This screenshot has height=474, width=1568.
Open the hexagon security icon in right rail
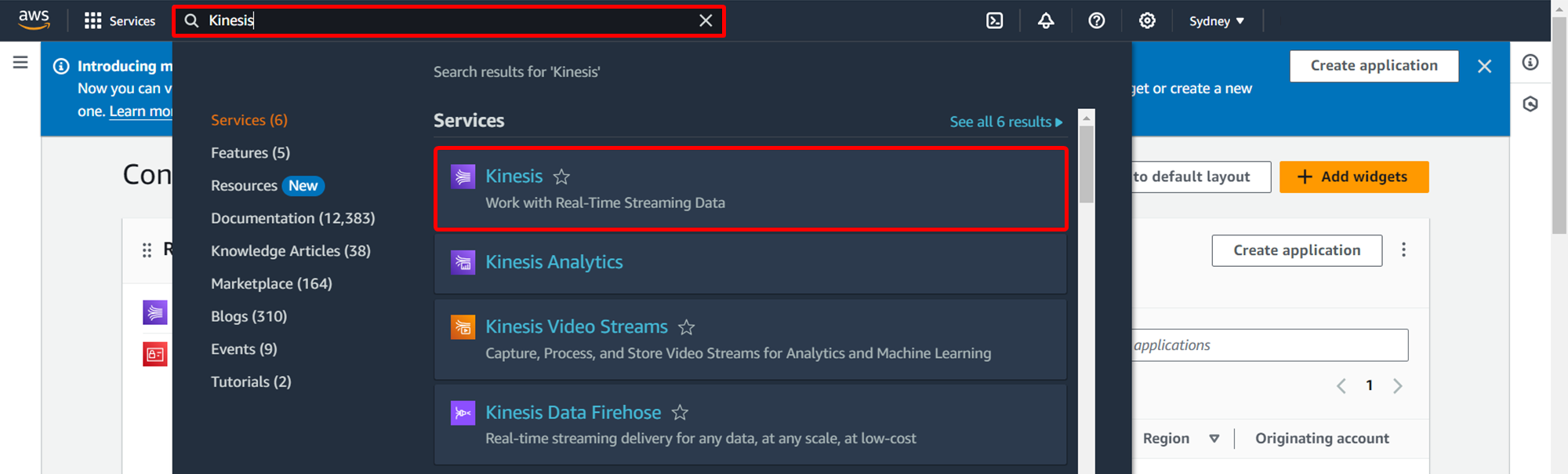(x=1530, y=104)
